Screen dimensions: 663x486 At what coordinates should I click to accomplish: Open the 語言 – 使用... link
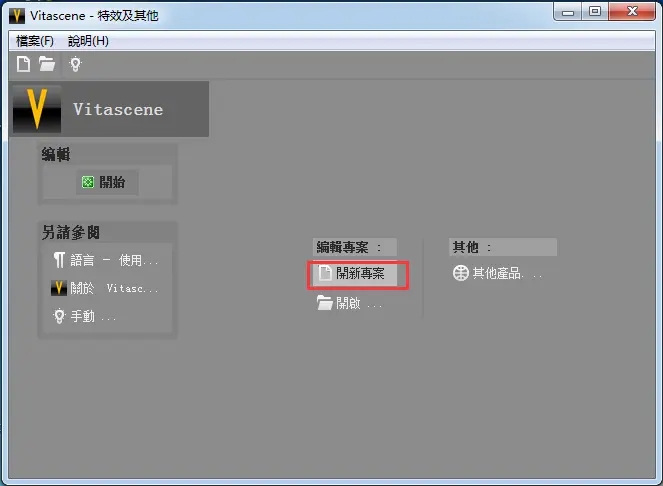tap(106, 260)
